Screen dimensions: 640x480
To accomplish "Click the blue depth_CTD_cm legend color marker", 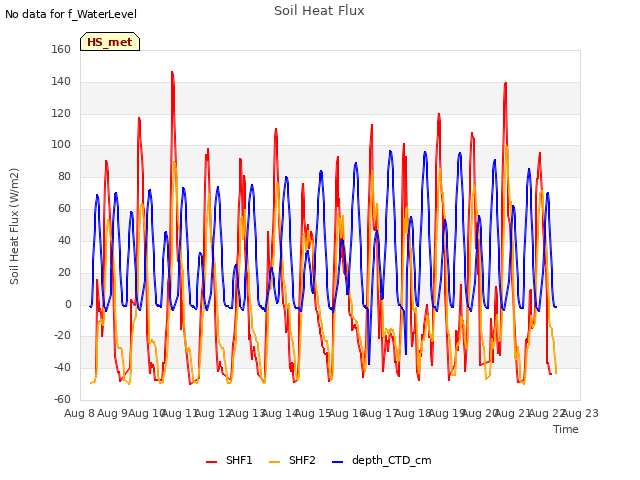I will tap(338, 462).
